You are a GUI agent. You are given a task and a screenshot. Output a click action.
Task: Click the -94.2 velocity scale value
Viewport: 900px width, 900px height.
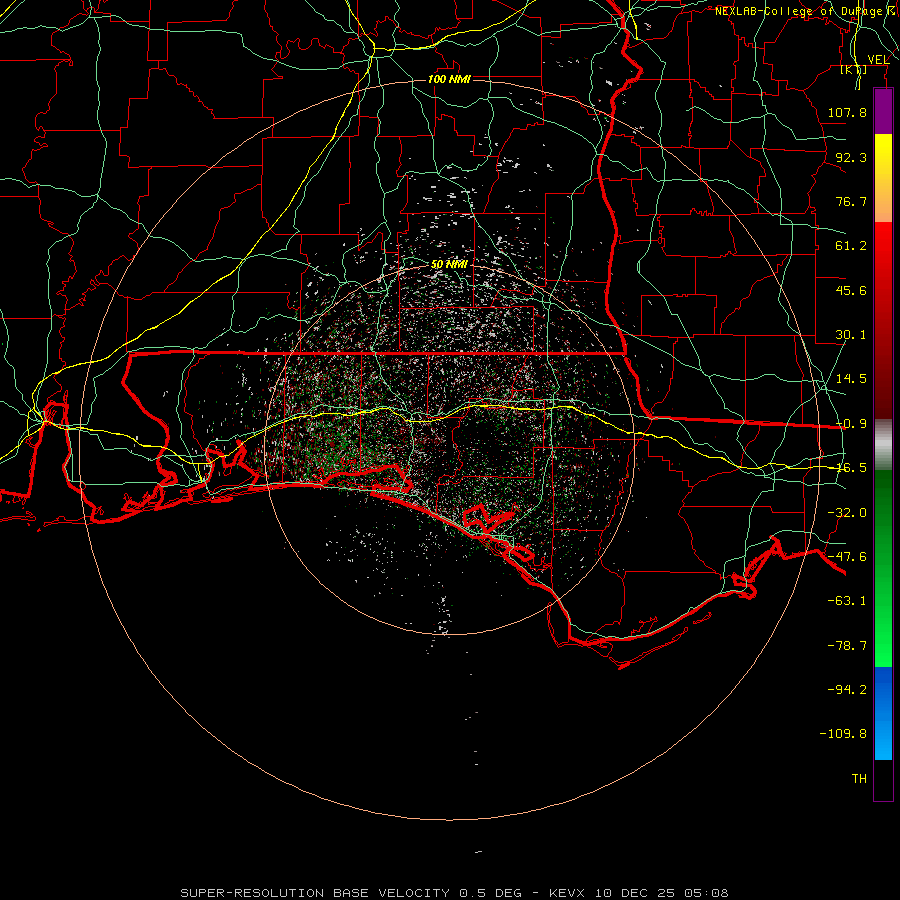tap(847, 690)
